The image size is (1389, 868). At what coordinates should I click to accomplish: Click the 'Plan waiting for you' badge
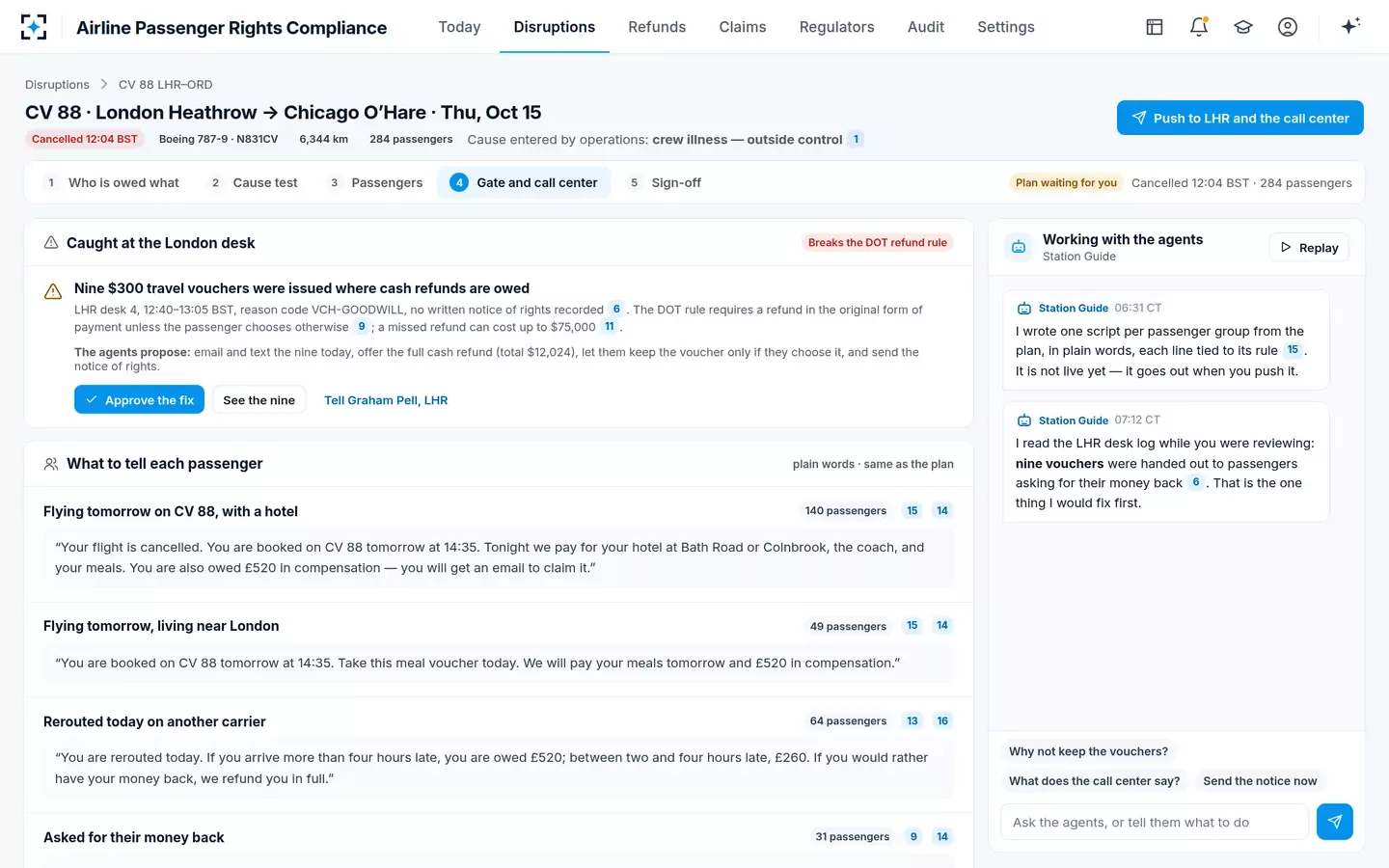coord(1066,182)
